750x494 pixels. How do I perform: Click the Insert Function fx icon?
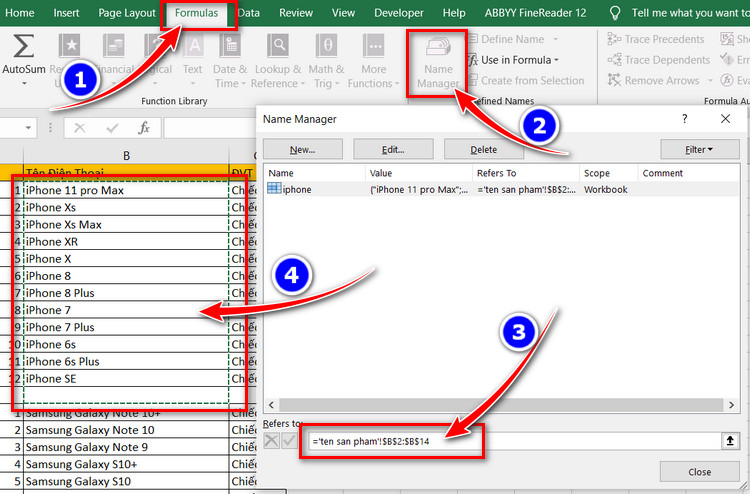[143, 128]
